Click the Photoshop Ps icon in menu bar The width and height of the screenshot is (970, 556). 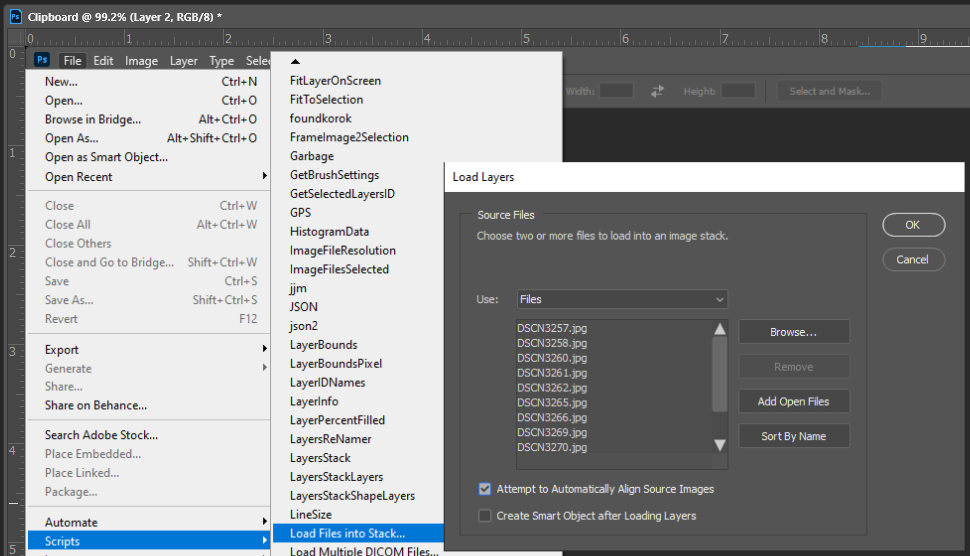41,60
